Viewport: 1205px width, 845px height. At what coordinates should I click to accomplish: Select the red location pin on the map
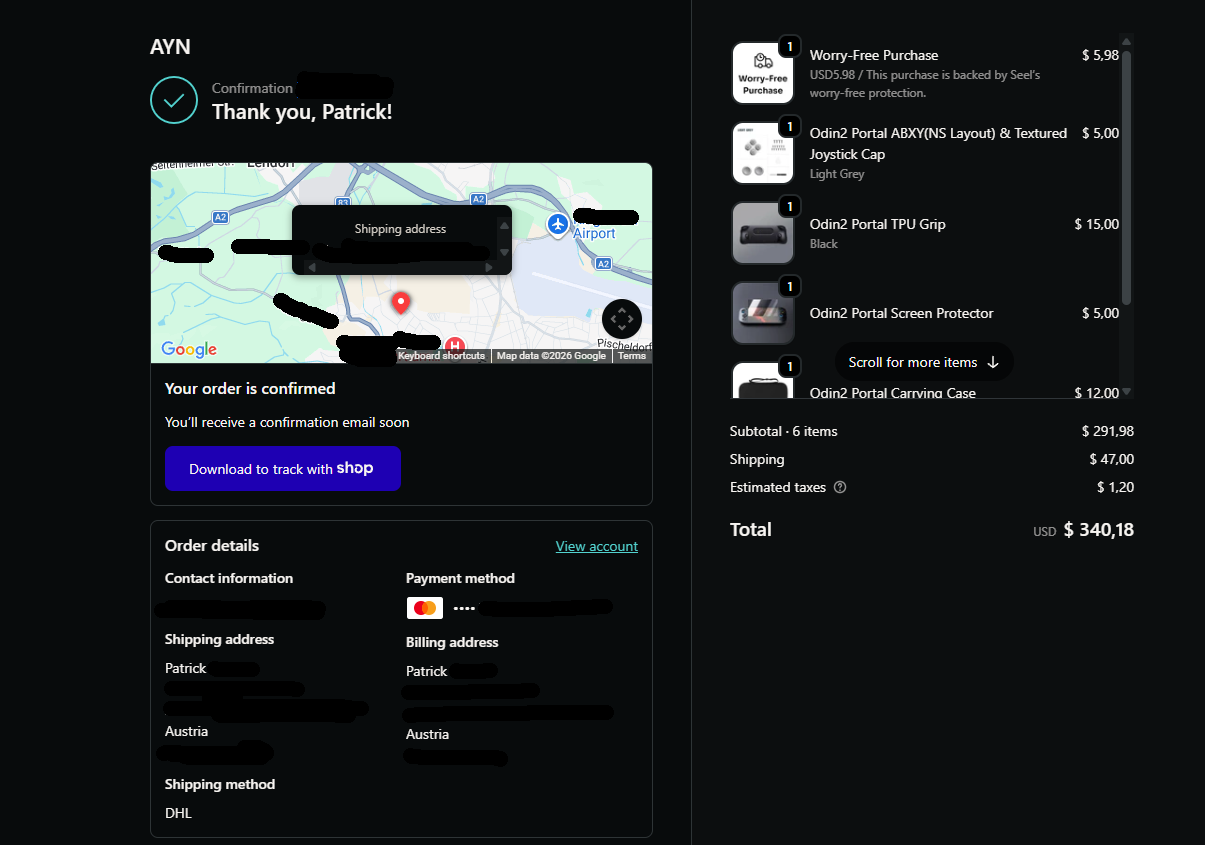click(401, 303)
